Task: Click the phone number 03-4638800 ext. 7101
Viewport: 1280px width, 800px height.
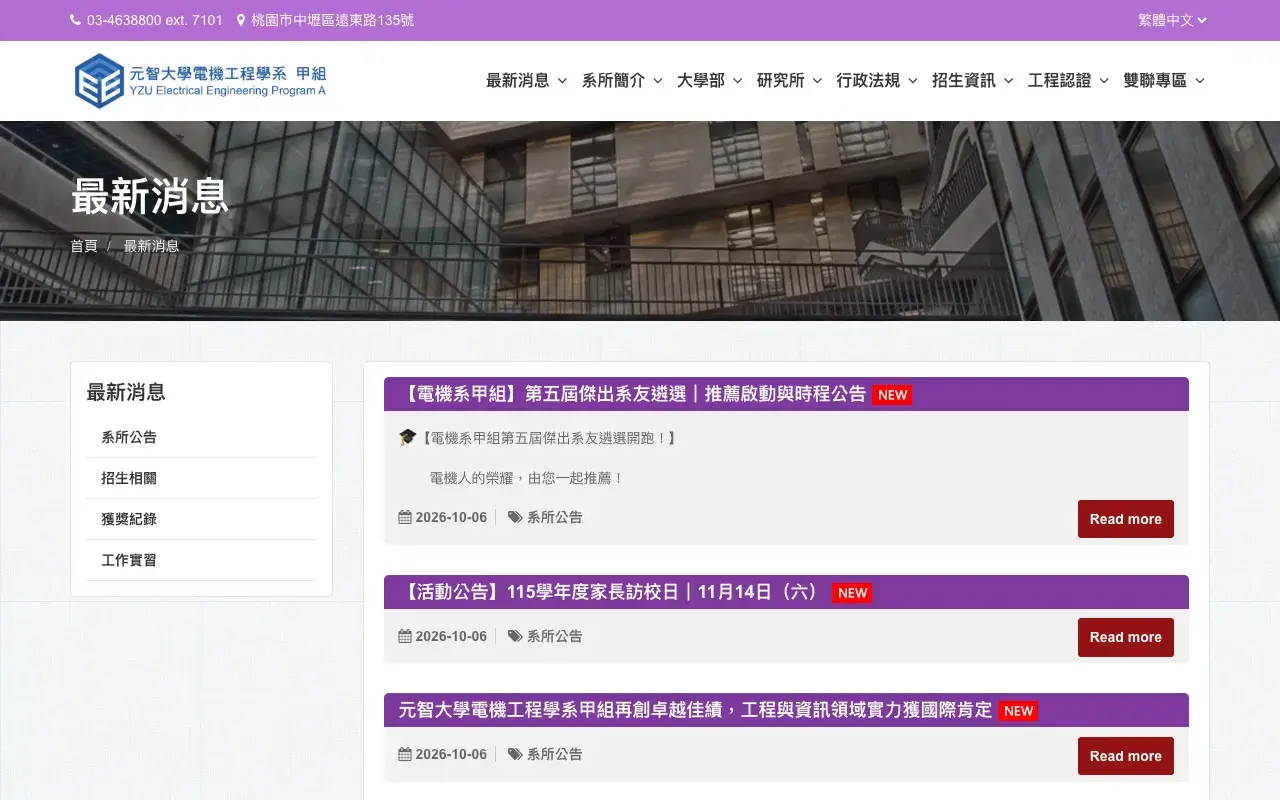Action: (154, 20)
